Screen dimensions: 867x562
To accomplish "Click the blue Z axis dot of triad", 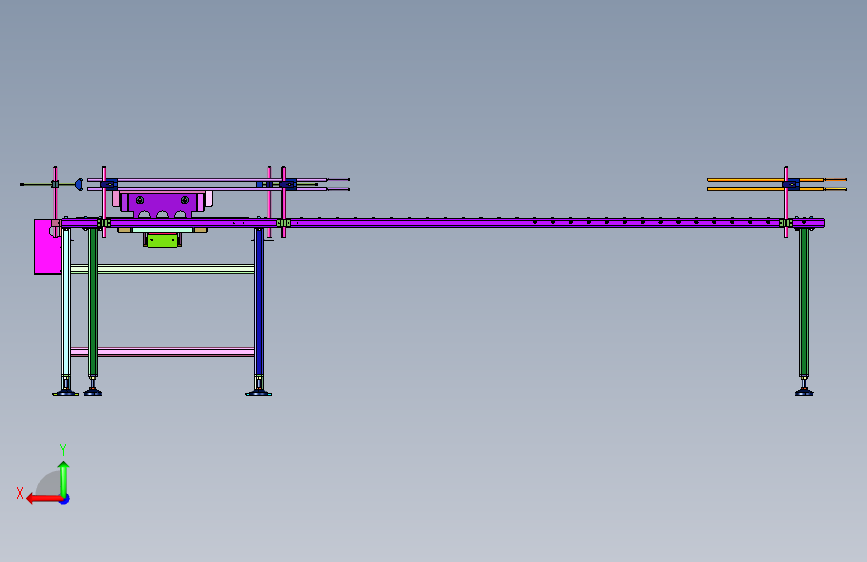I will click(65, 499).
